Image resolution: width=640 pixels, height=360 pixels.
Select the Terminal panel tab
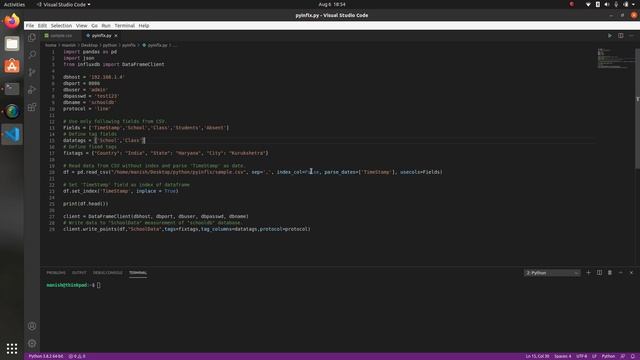tap(138, 273)
